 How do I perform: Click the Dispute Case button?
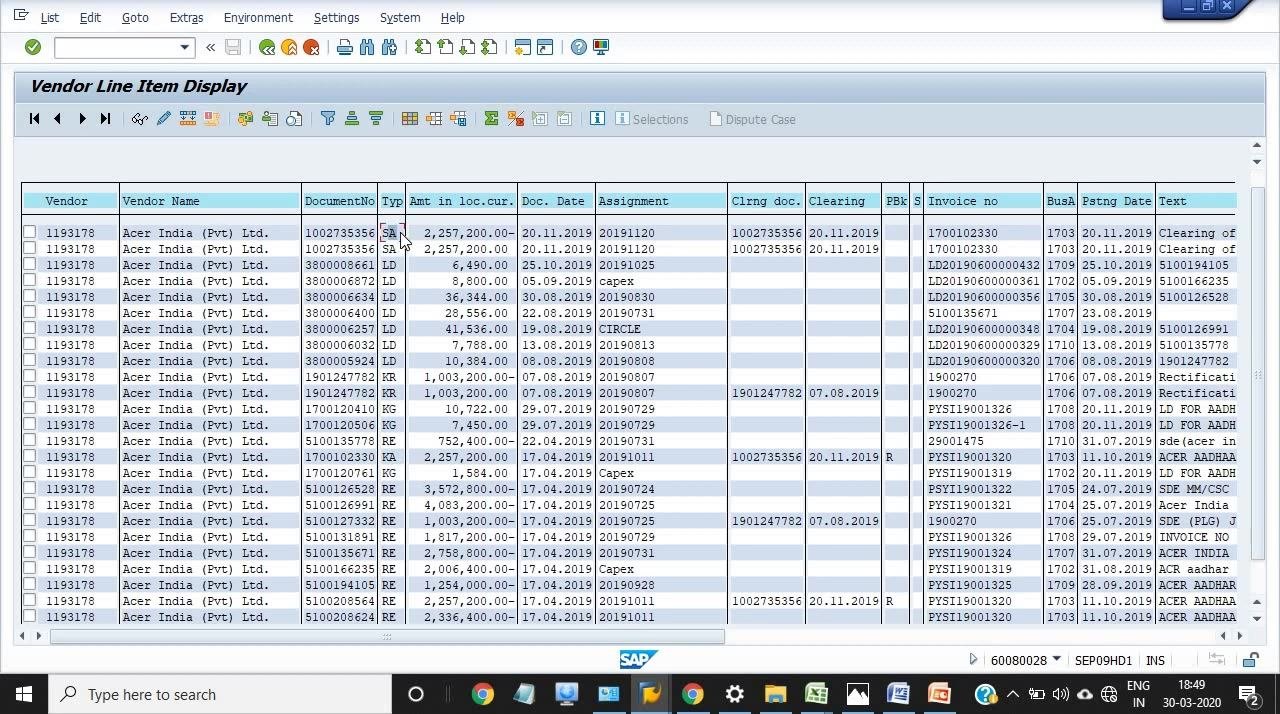pyautogui.click(x=752, y=119)
